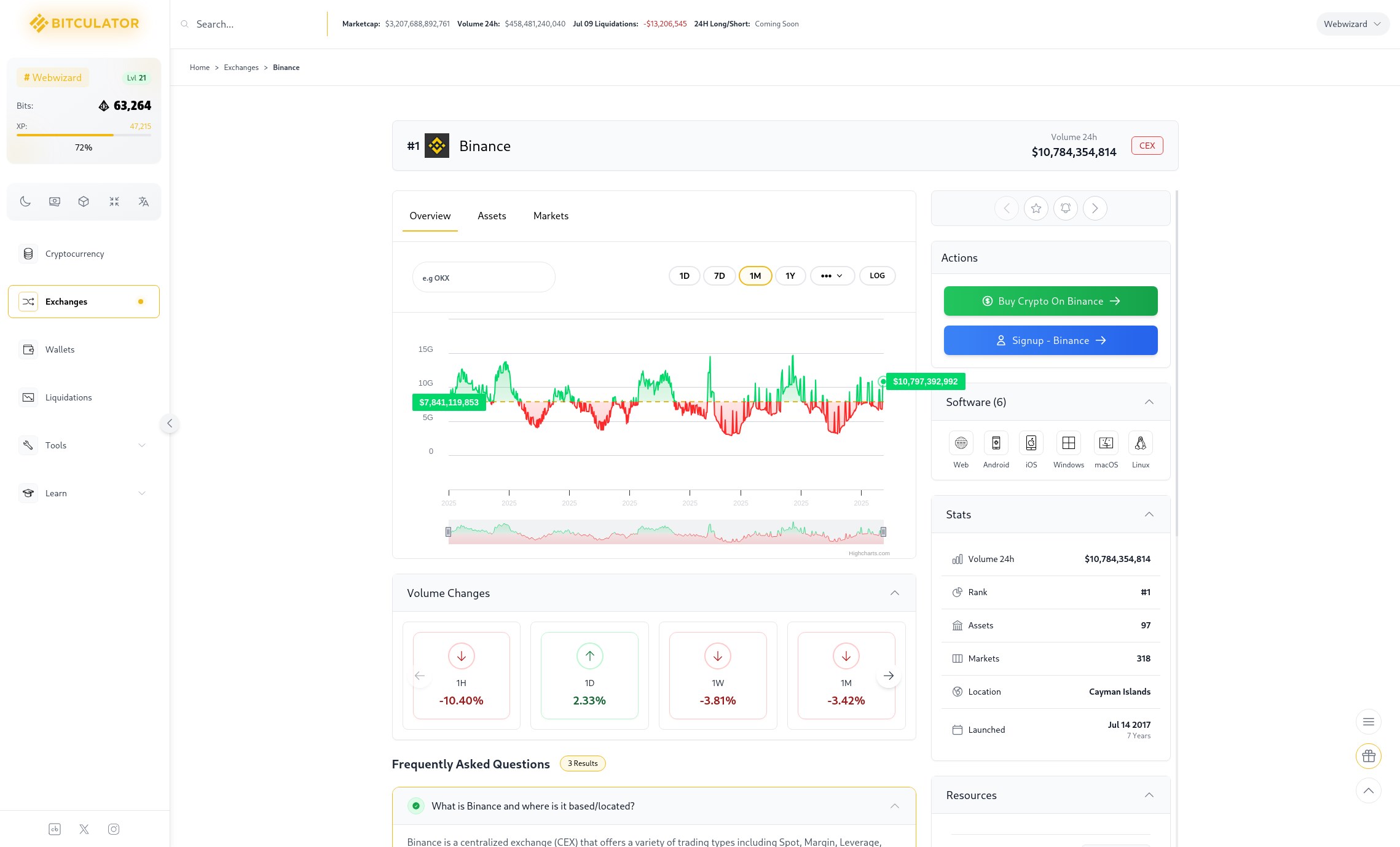This screenshot has height=847, width=1400.
Task: Open the Exchanges breadcrumb link
Action: pyautogui.click(x=241, y=68)
